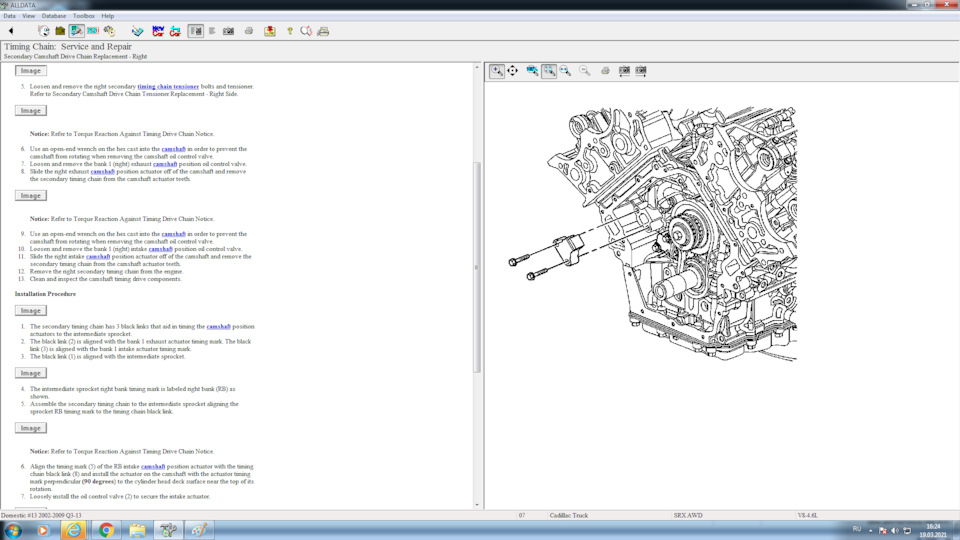Image resolution: width=960 pixels, height=540 pixels.
Task: Show the previous image in the viewer
Action: pos(624,71)
